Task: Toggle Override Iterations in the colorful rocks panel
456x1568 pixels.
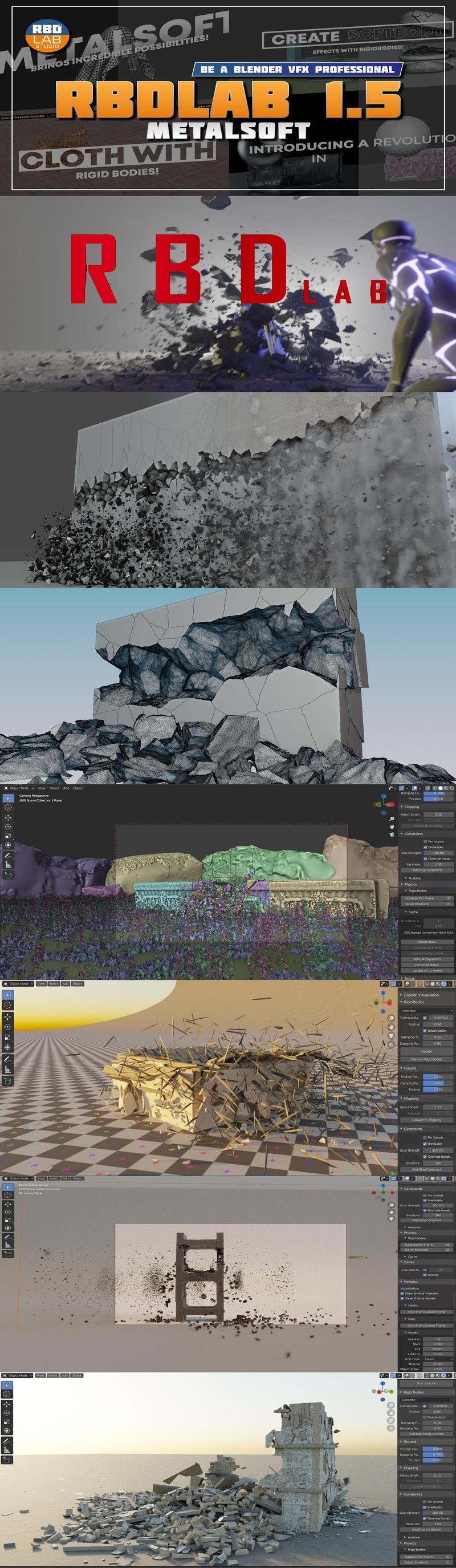Action: tap(425, 858)
